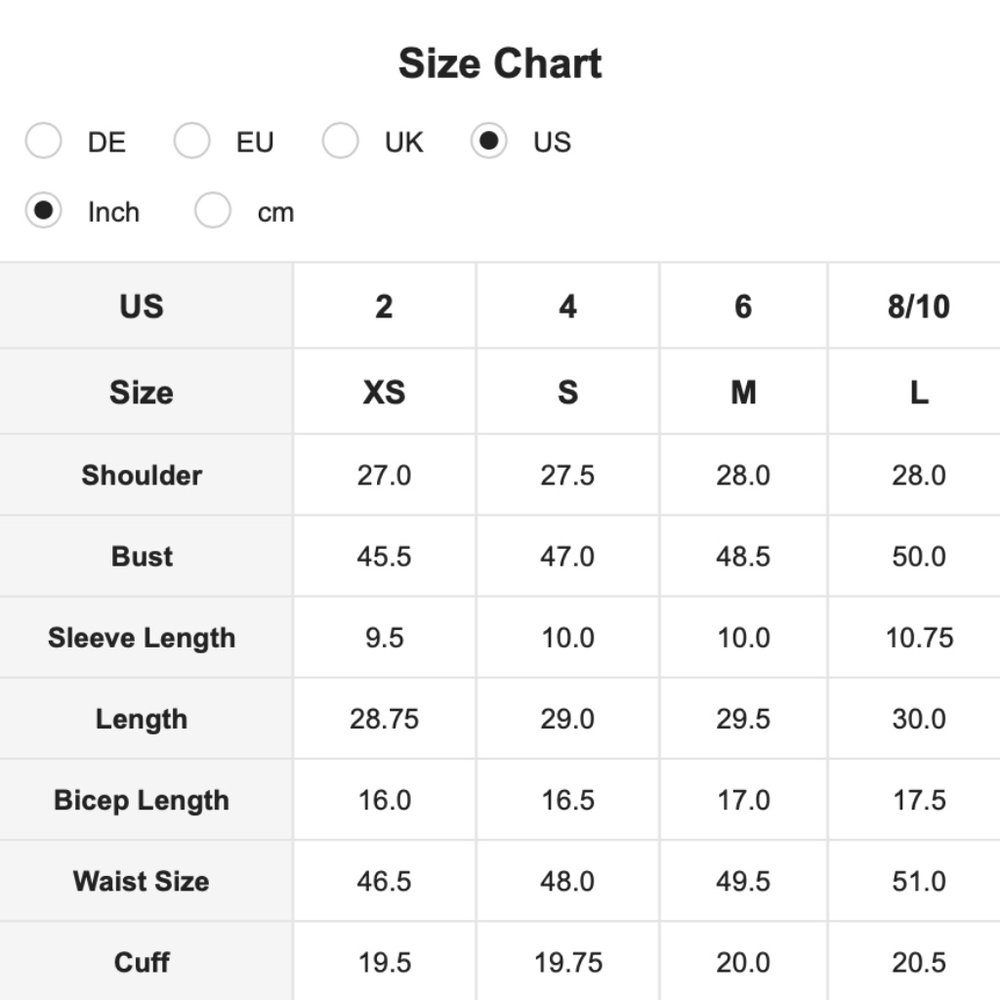
Task: Select the DE size radio button
Action: point(43,140)
